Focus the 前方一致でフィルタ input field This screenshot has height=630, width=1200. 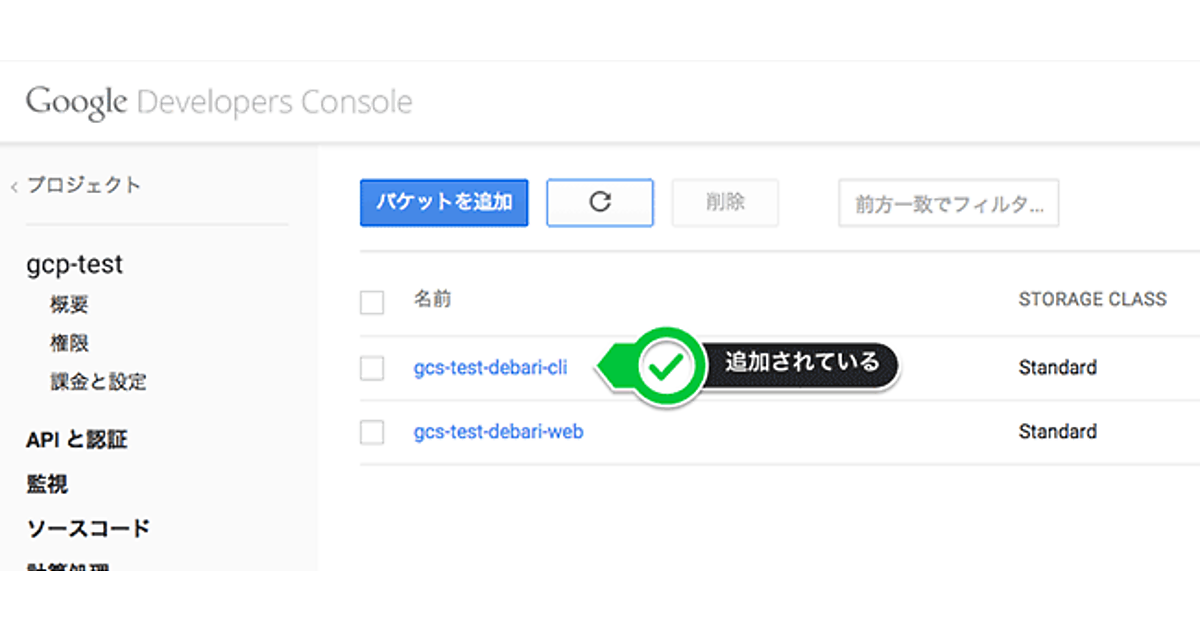pos(948,204)
